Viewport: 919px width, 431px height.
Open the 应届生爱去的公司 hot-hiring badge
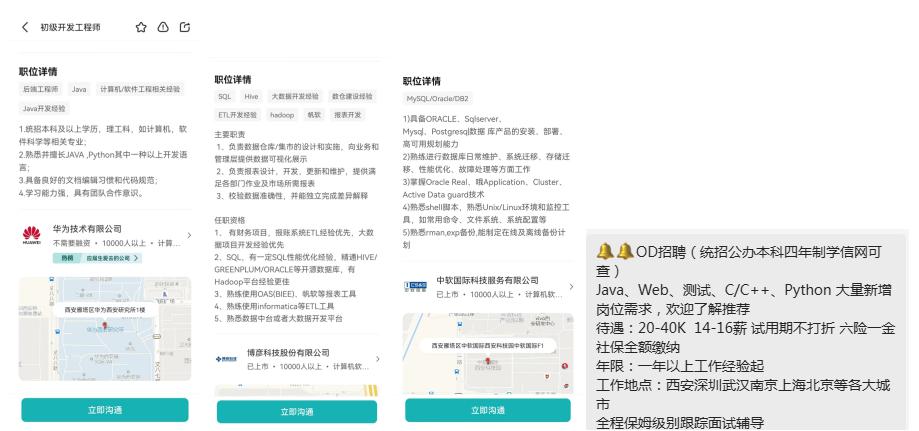pos(97,258)
